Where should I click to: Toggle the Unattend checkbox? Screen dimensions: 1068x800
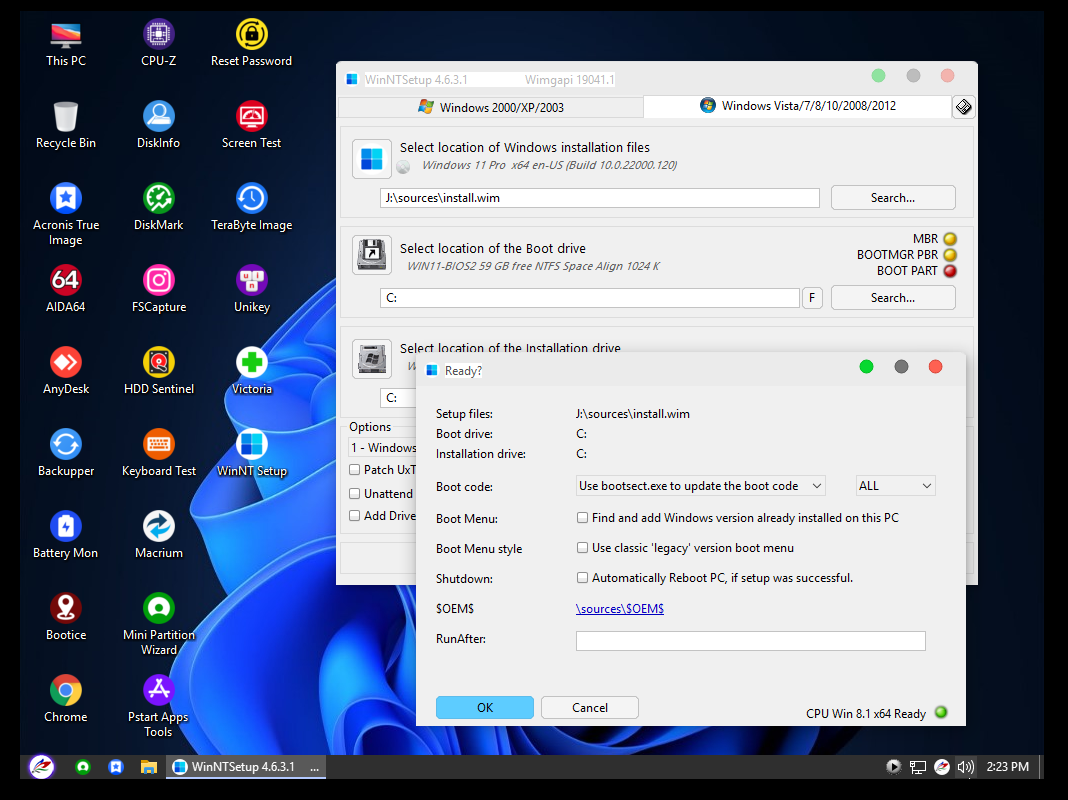point(354,493)
